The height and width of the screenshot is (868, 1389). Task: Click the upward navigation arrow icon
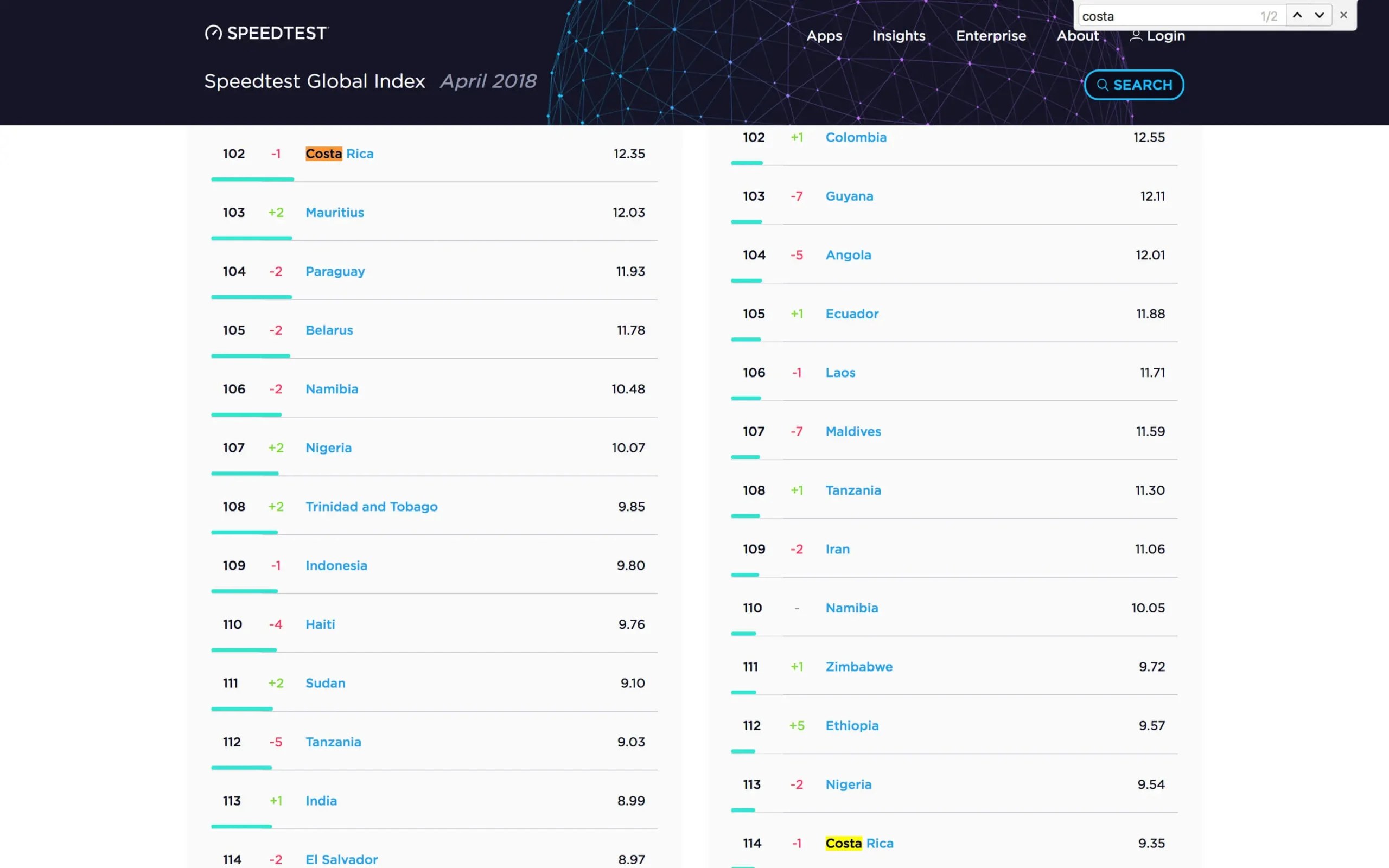coord(1297,15)
